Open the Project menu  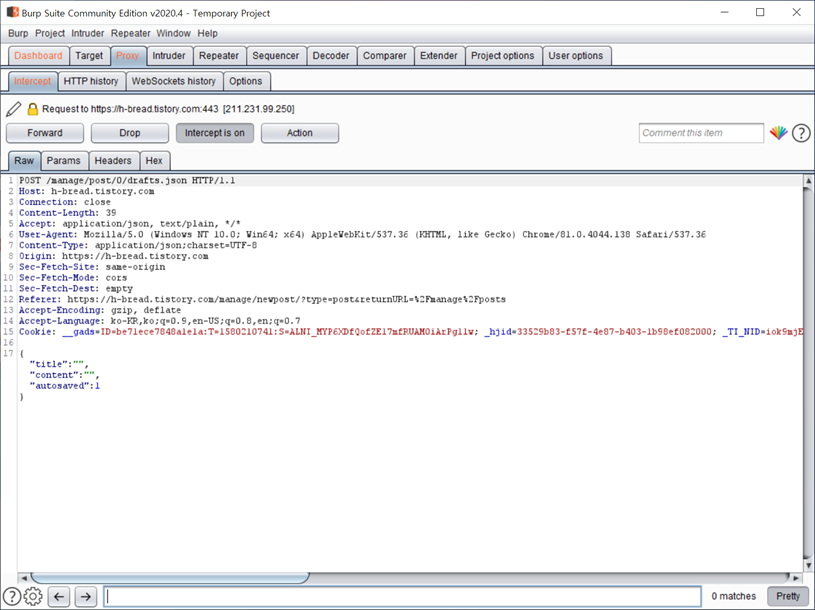(50, 33)
